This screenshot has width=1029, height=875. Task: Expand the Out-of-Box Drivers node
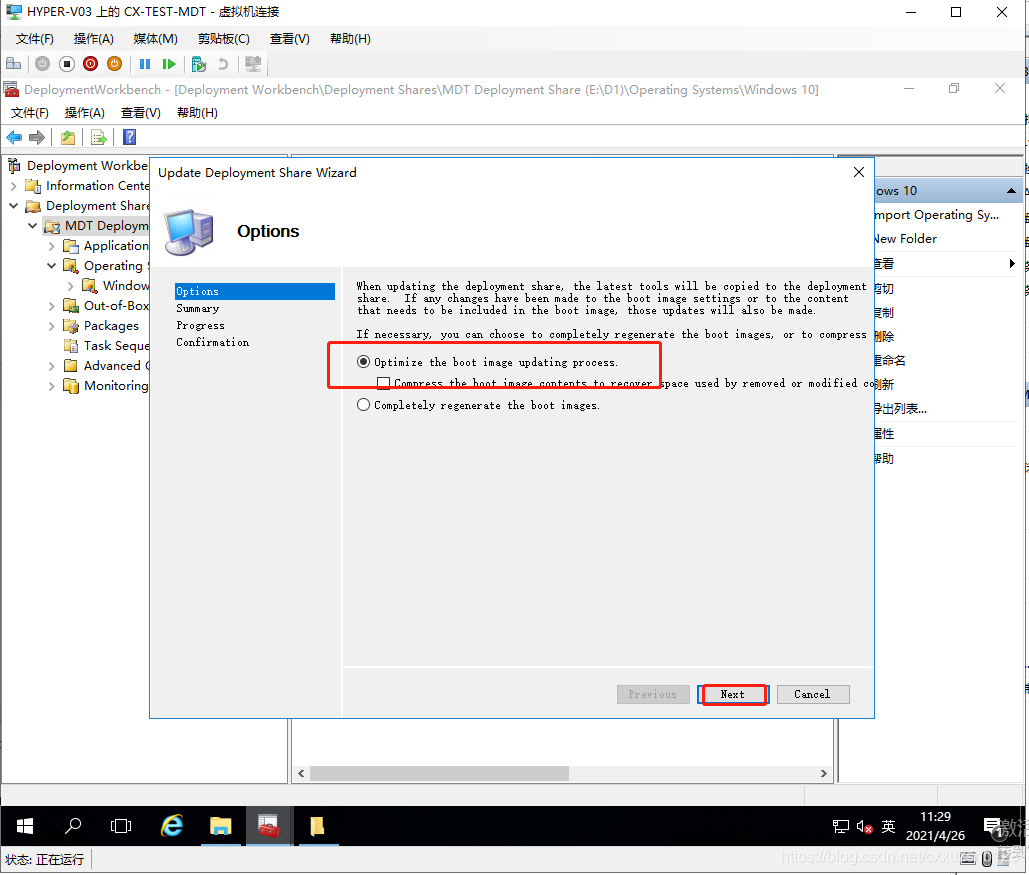coord(52,306)
